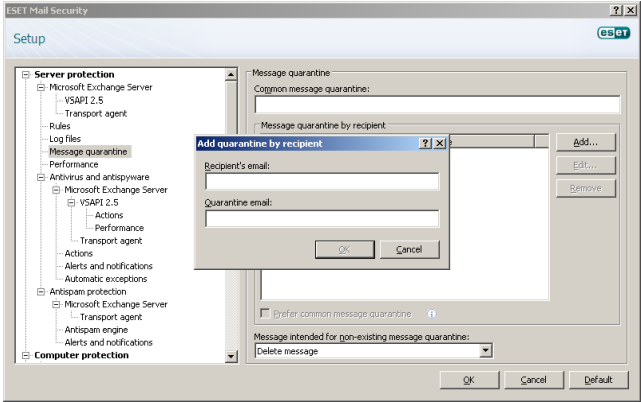641x402 pixels.
Task: Collapse the Antispam protection node
Action: [41, 292]
